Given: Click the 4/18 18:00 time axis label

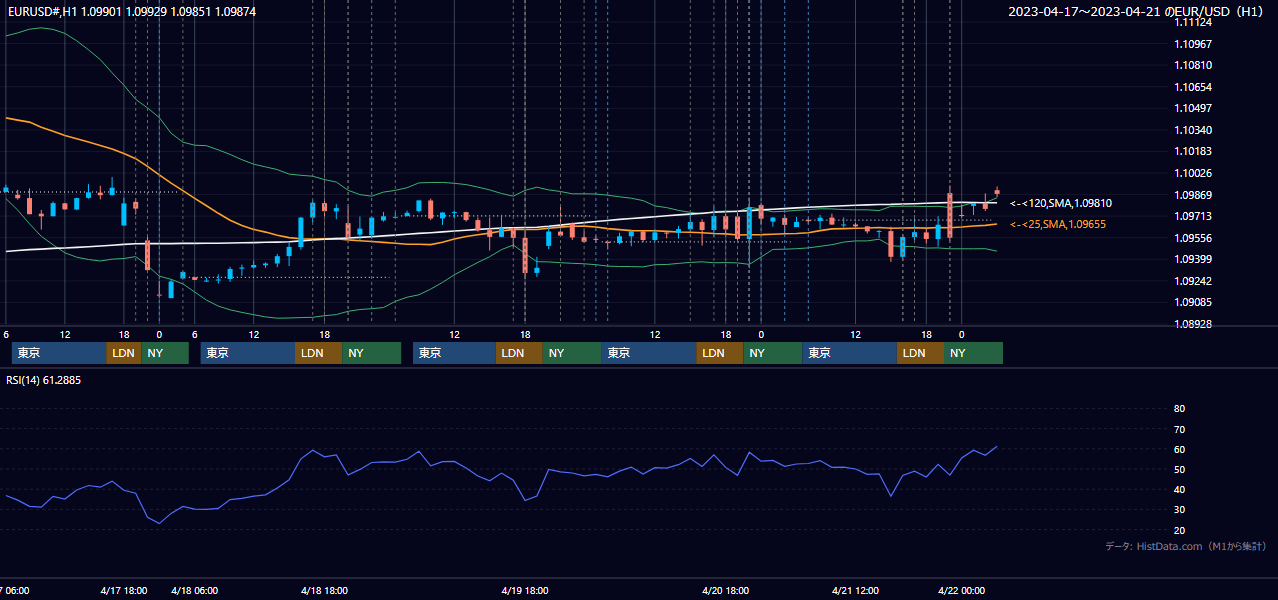Looking at the screenshot, I should coord(324,590).
